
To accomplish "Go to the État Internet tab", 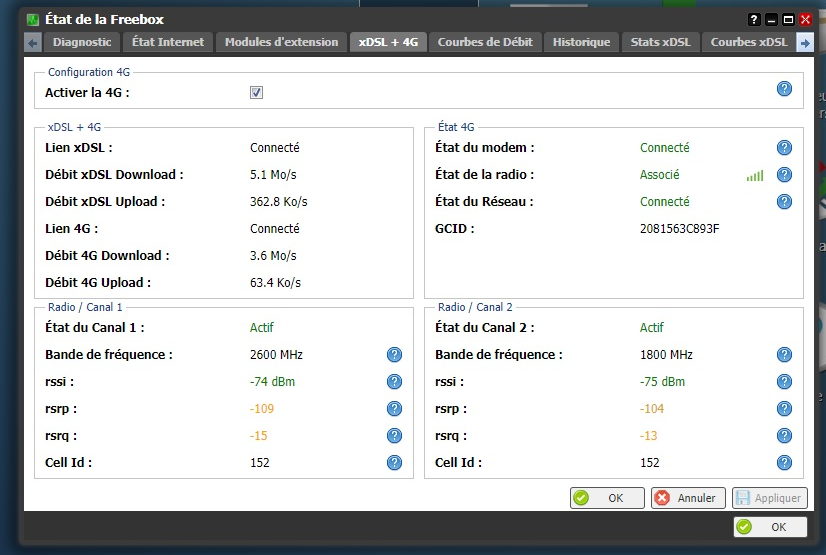I will click(168, 42).
